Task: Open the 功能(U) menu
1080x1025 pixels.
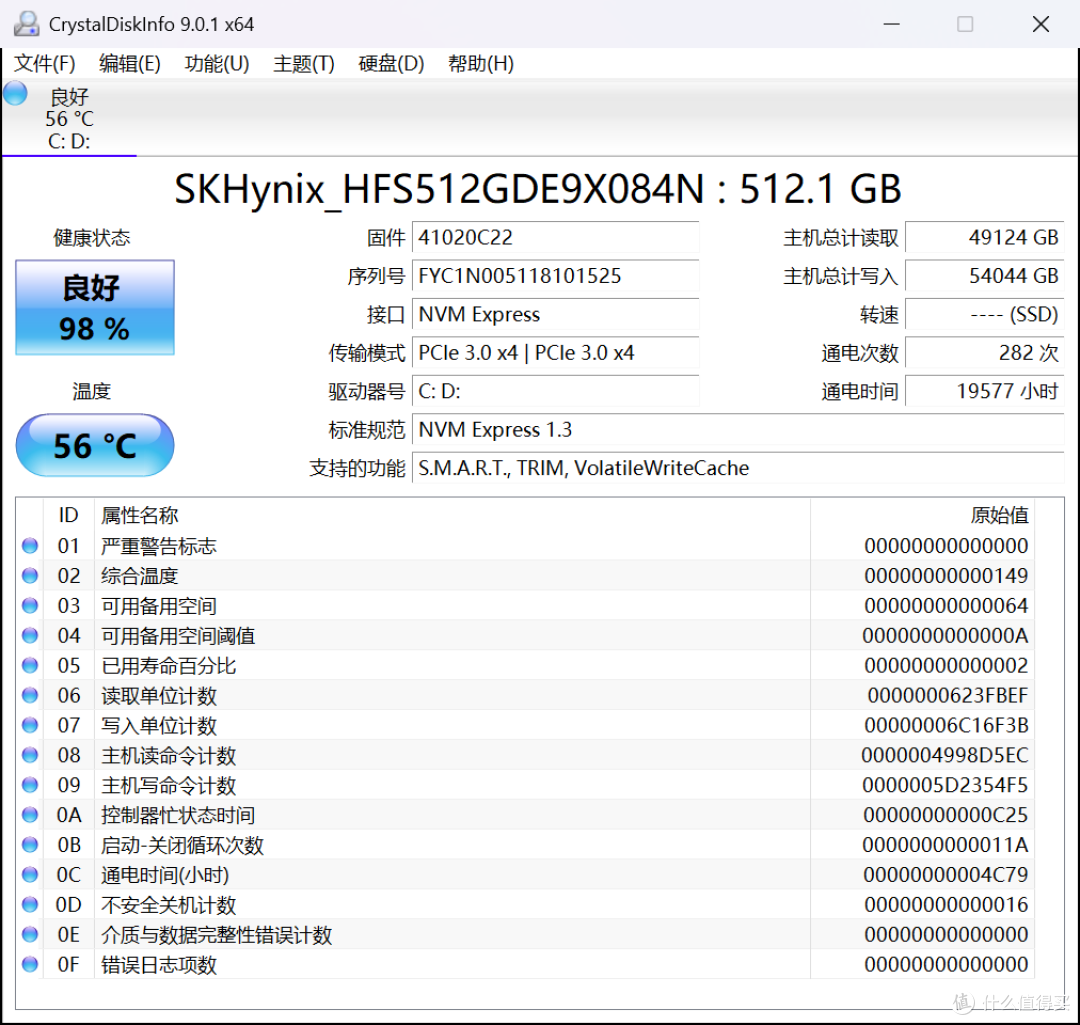Action: click(x=217, y=63)
